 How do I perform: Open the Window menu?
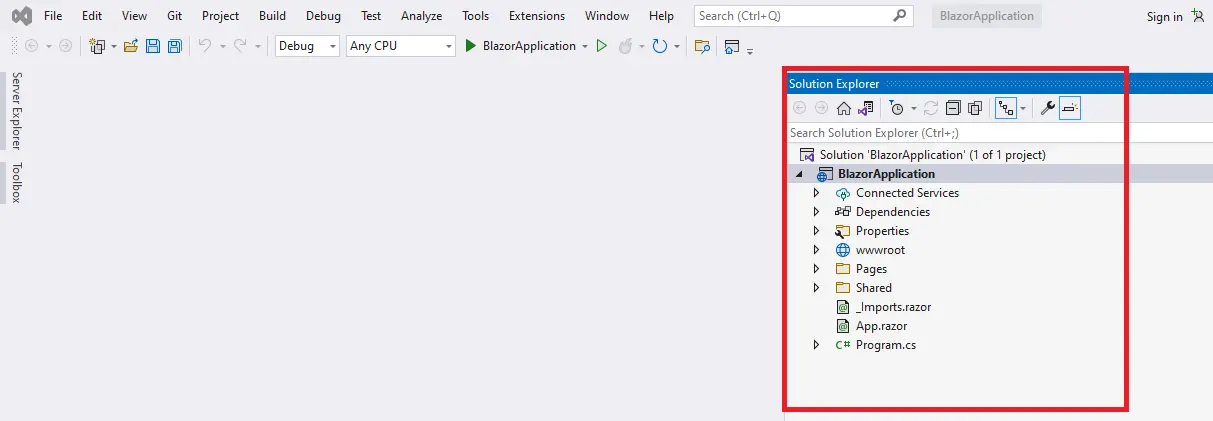tap(607, 16)
